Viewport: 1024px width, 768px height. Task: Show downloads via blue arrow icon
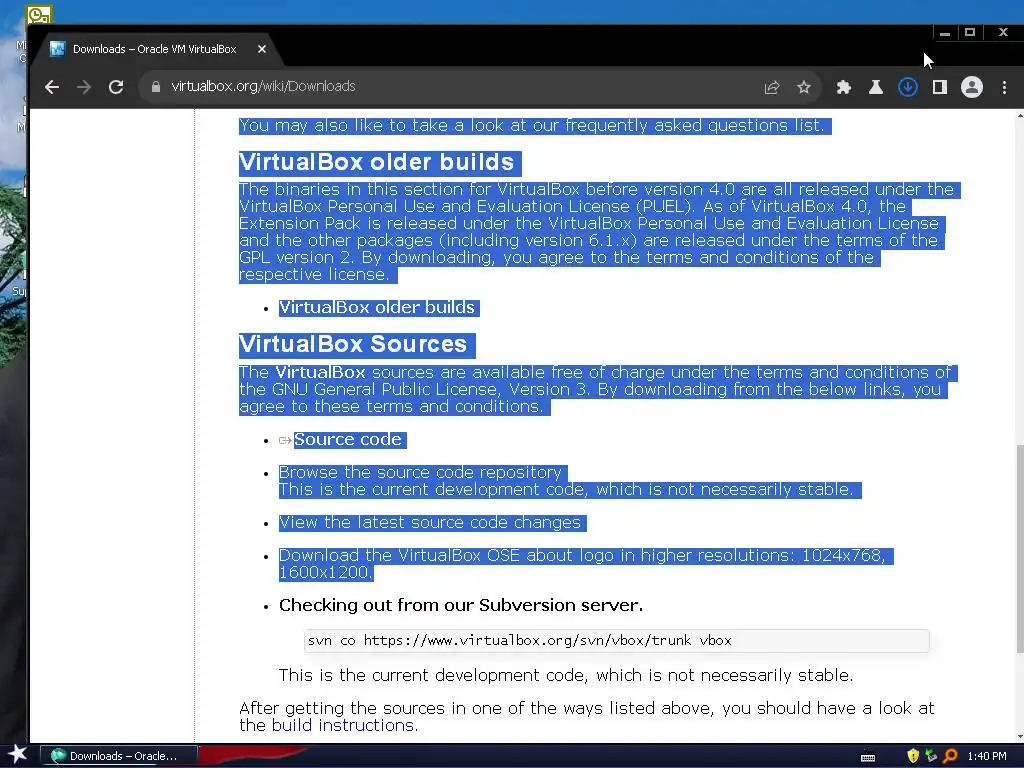[908, 87]
